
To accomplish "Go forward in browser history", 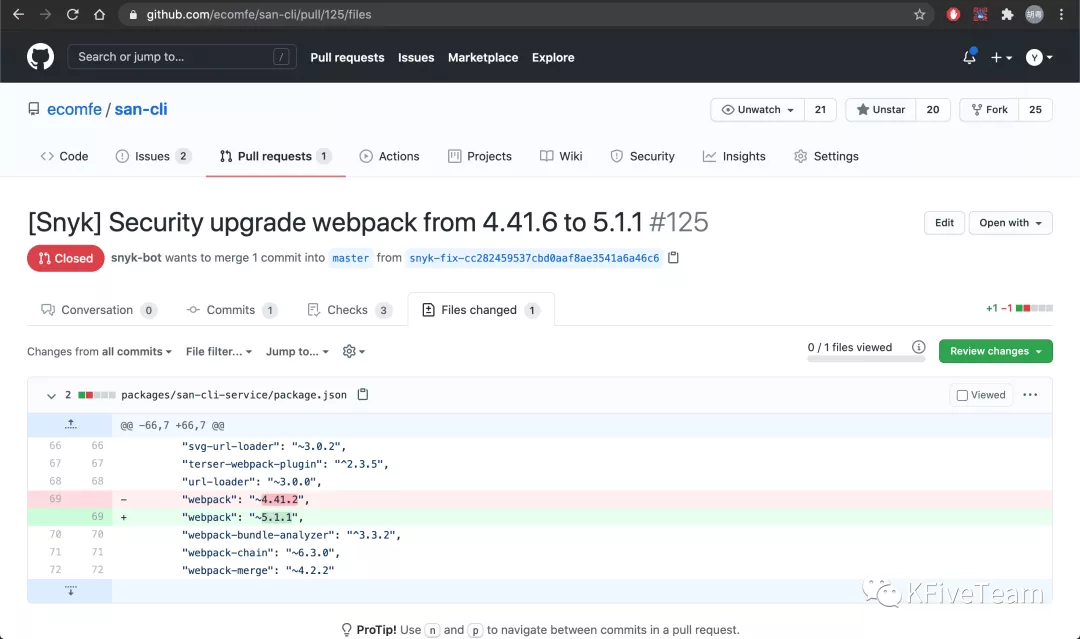I will pos(45,14).
